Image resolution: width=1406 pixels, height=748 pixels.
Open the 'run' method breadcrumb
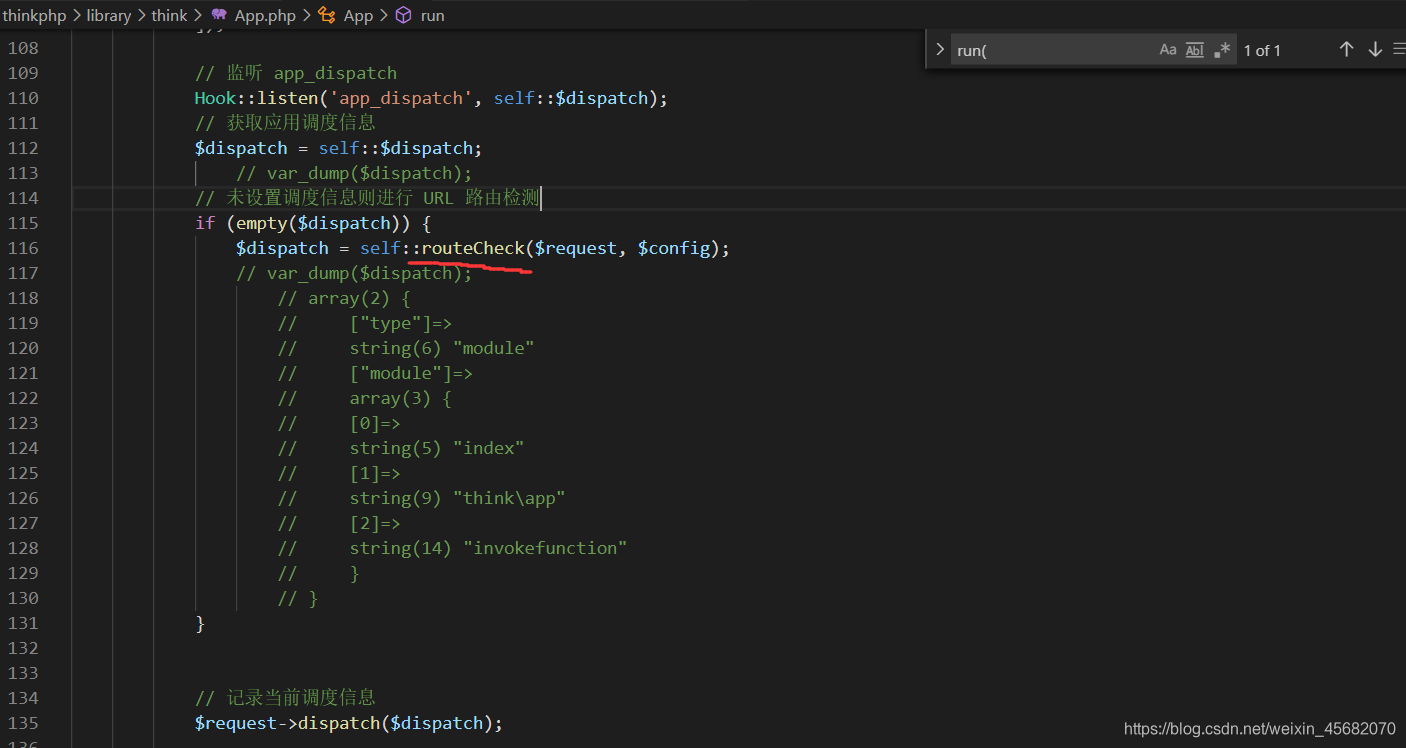click(432, 15)
